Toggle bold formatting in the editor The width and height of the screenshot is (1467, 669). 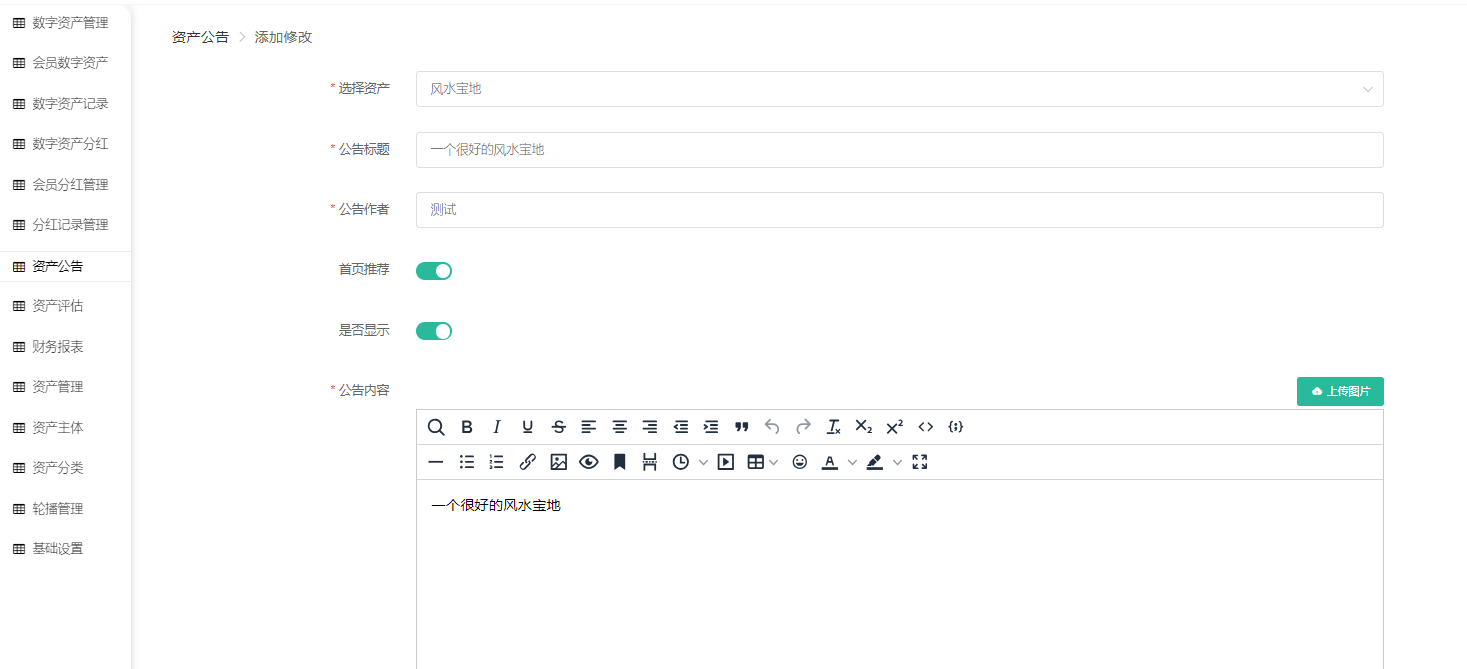click(466, 427)
